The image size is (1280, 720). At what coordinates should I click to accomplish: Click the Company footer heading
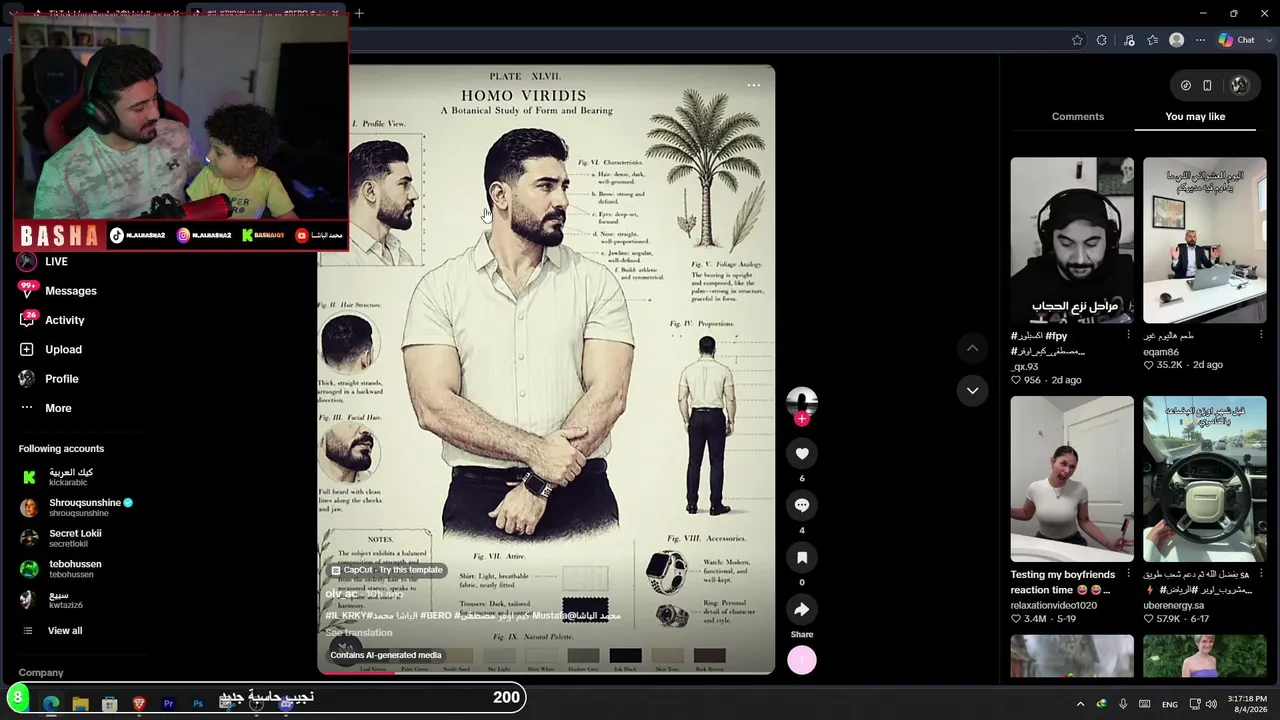(x=41, y=673)
